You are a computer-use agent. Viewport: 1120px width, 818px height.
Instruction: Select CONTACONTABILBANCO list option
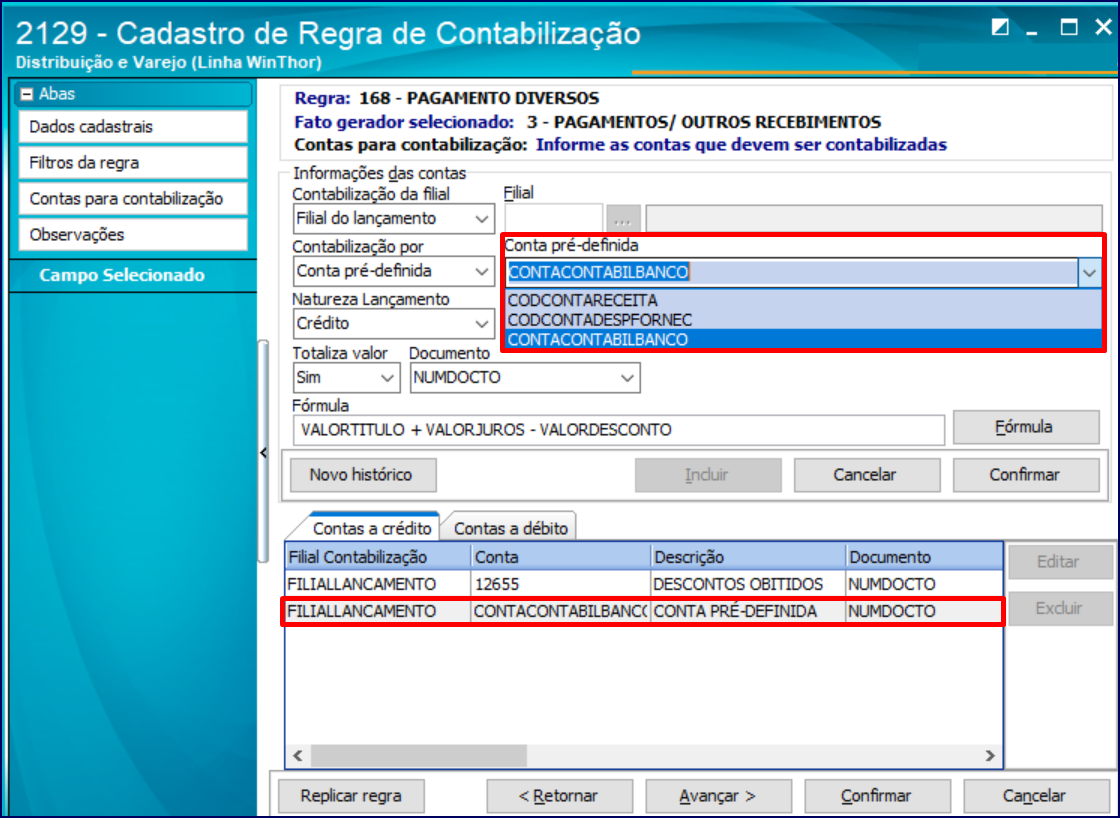[x=804, y=339]
